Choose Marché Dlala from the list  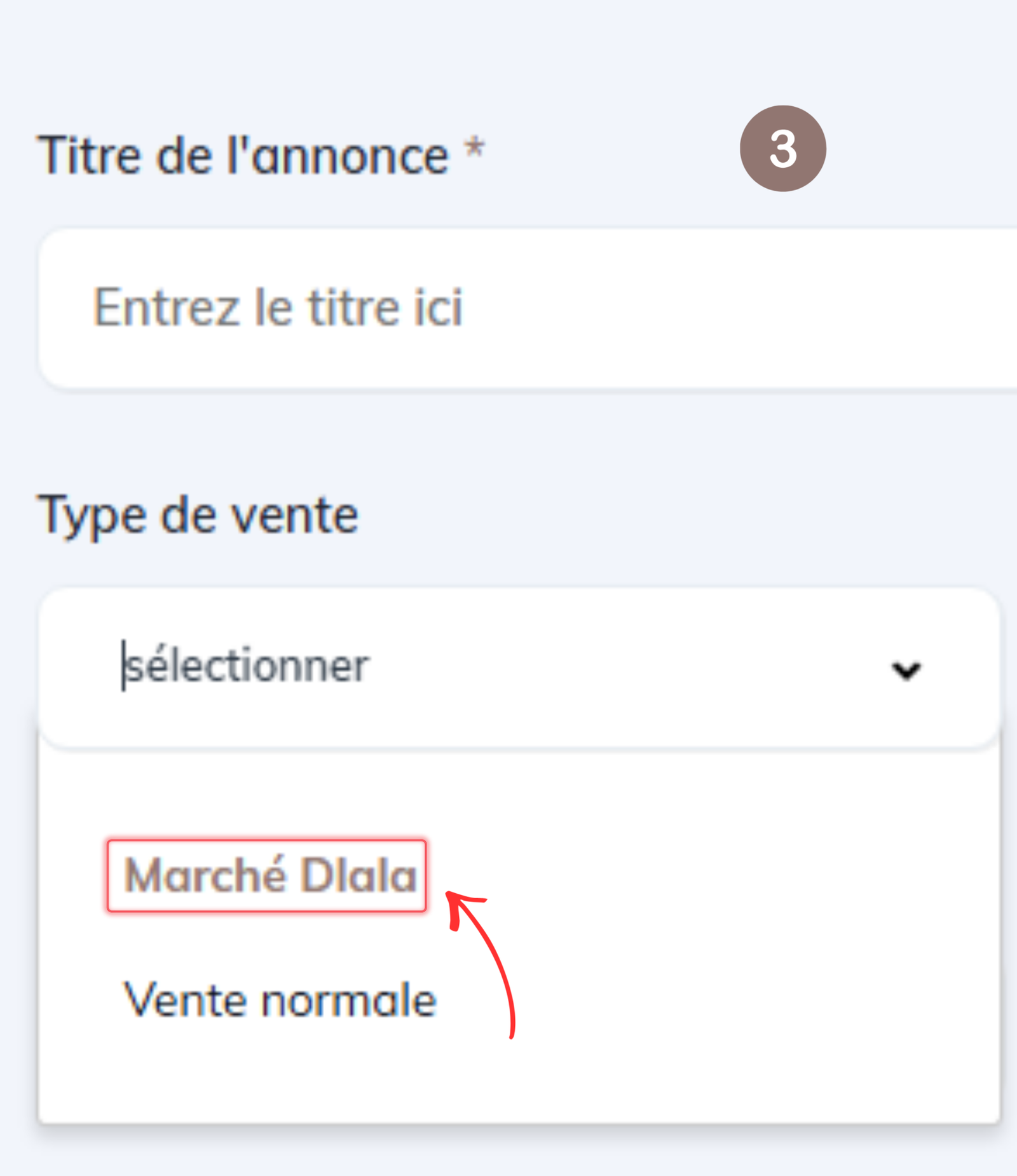coord(270,876)
